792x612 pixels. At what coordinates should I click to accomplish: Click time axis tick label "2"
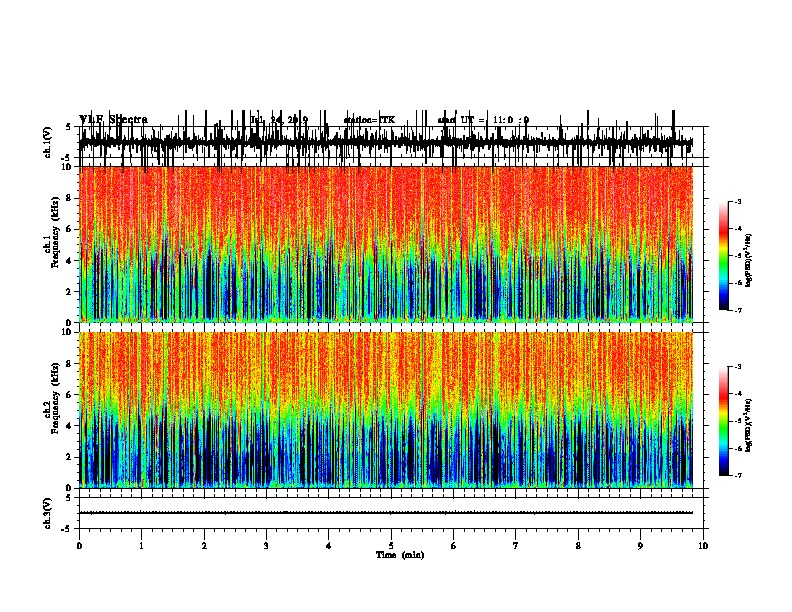pos(204,546)
